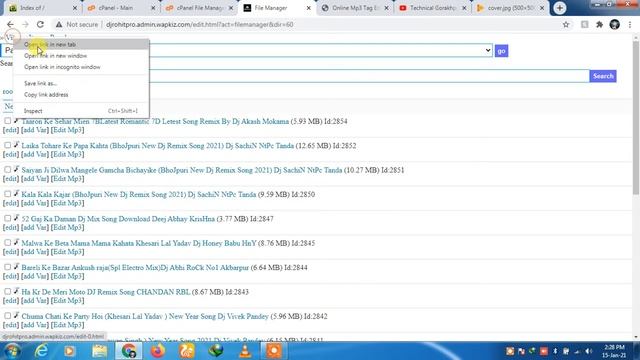Click edit under Laika Tohare Ke Papa
640x360 pixels.
(x=11, y=154)
